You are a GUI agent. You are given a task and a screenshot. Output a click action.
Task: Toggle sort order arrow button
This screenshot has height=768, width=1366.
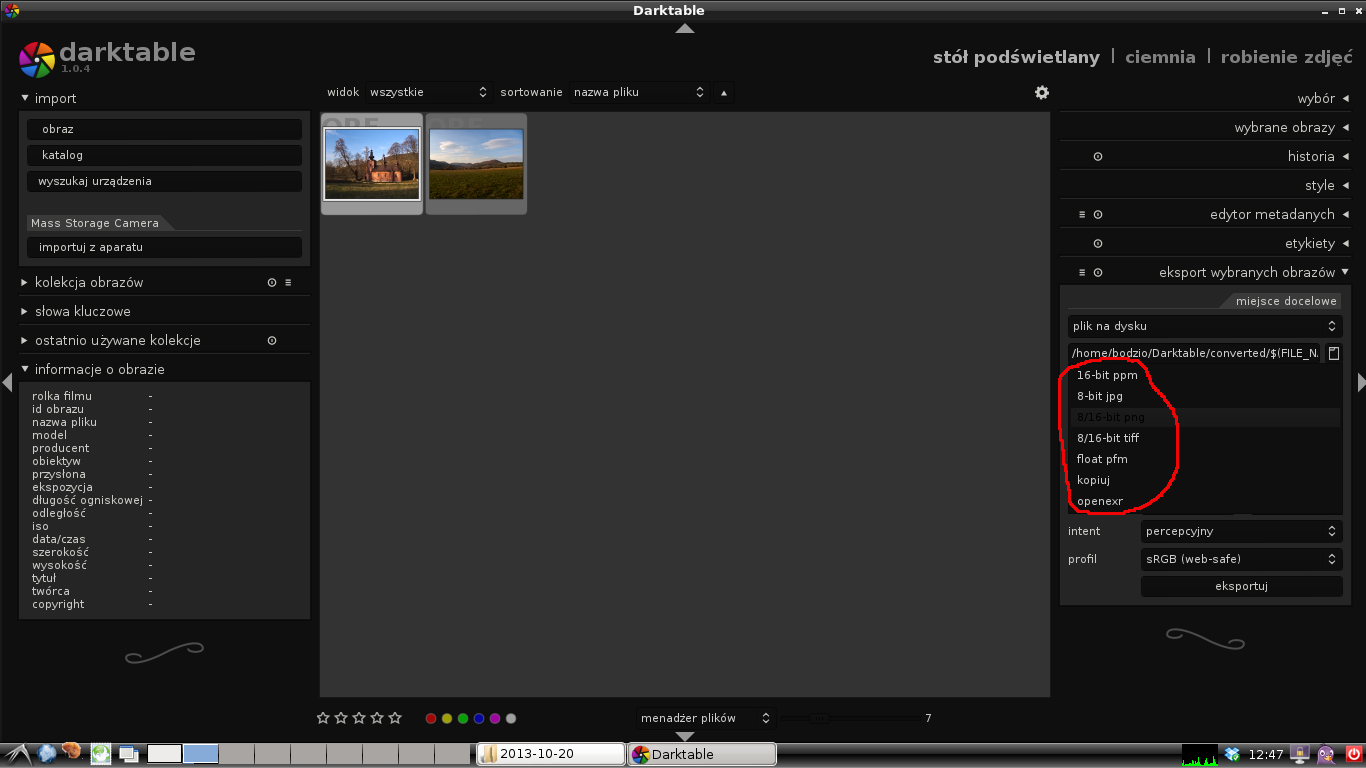point(724,93)
